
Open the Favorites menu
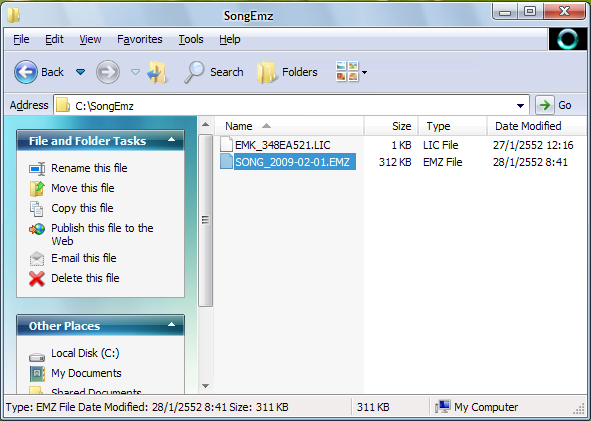(139, 39)
